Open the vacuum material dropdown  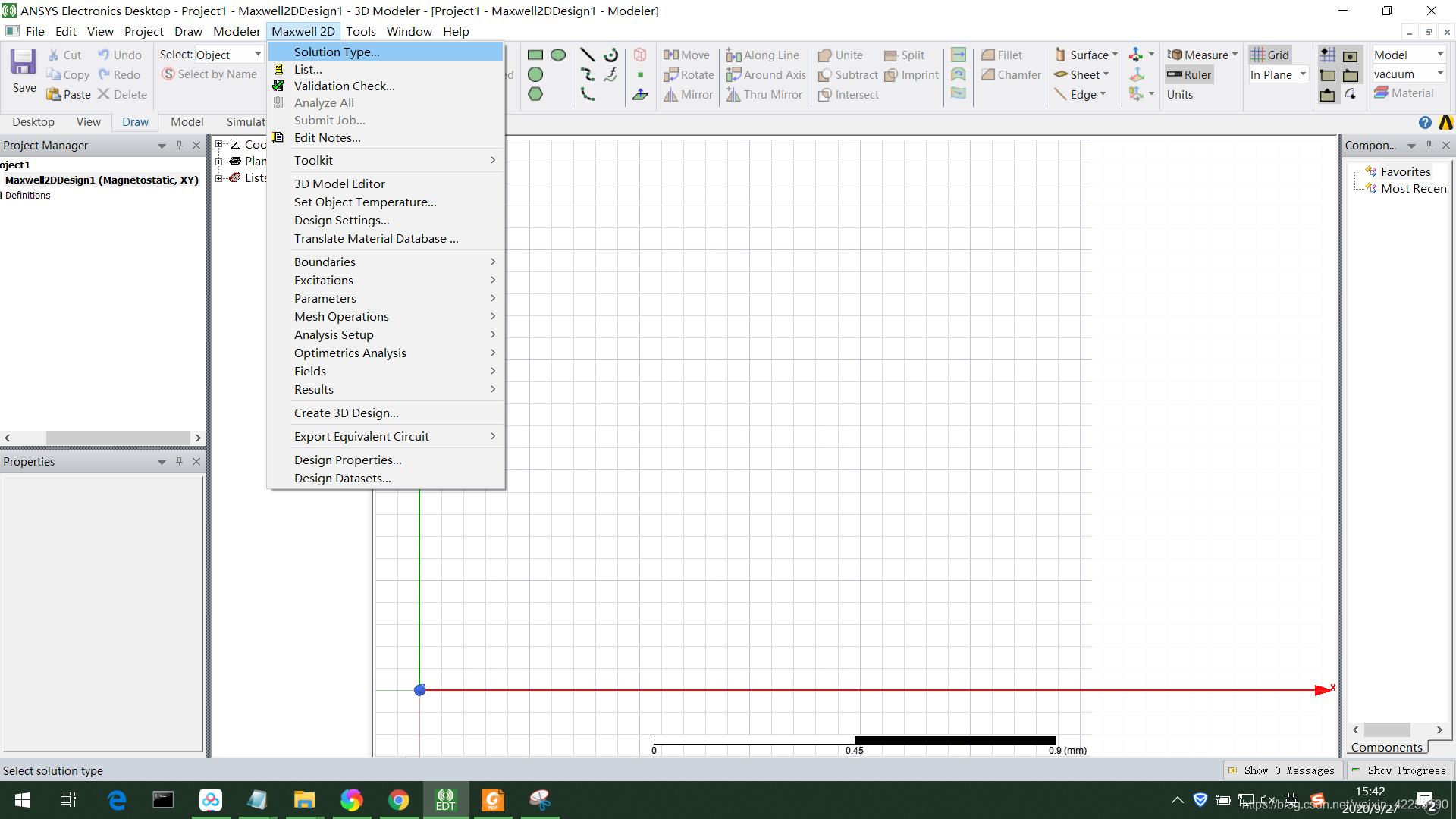pos(1439,74)
